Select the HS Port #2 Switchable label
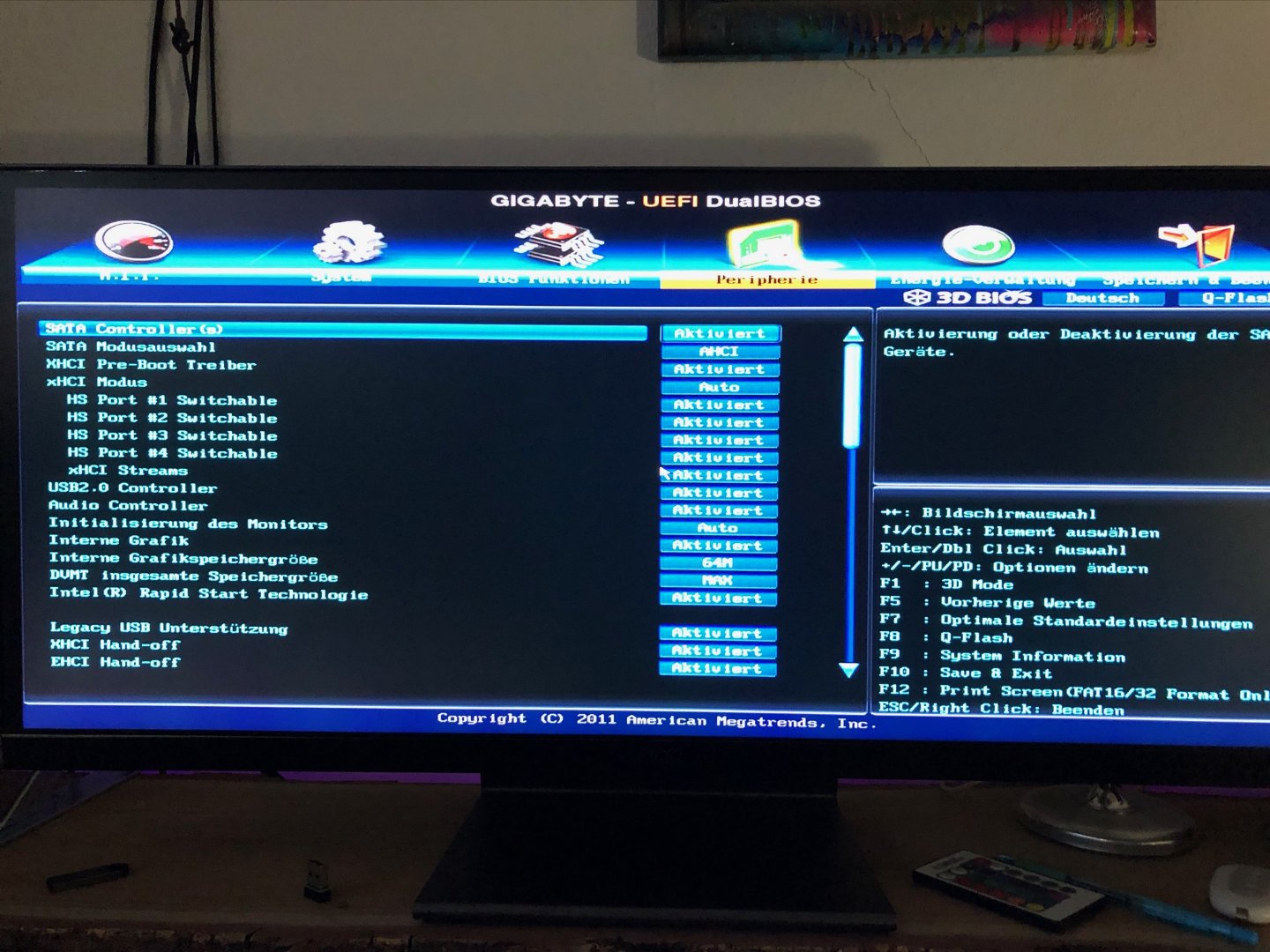Viewport: 1270px width, 952px height. click(172, 417)
